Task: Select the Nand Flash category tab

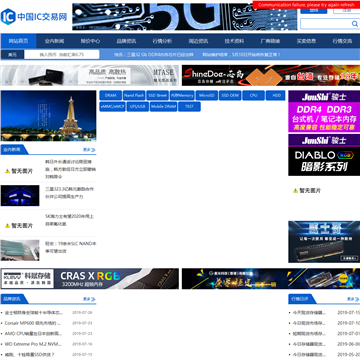Action: (134, 95)
